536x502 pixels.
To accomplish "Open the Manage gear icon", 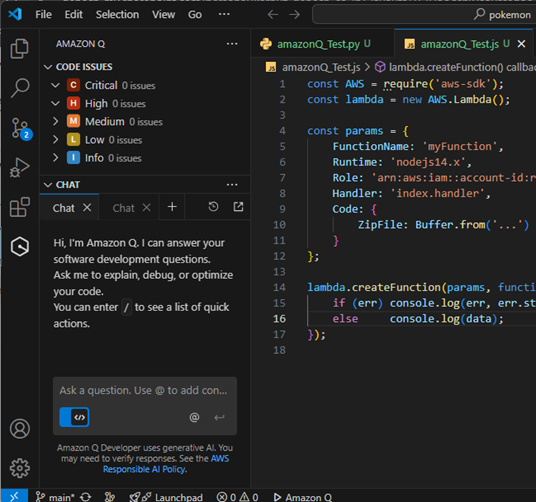I will (x=20, y=468).
